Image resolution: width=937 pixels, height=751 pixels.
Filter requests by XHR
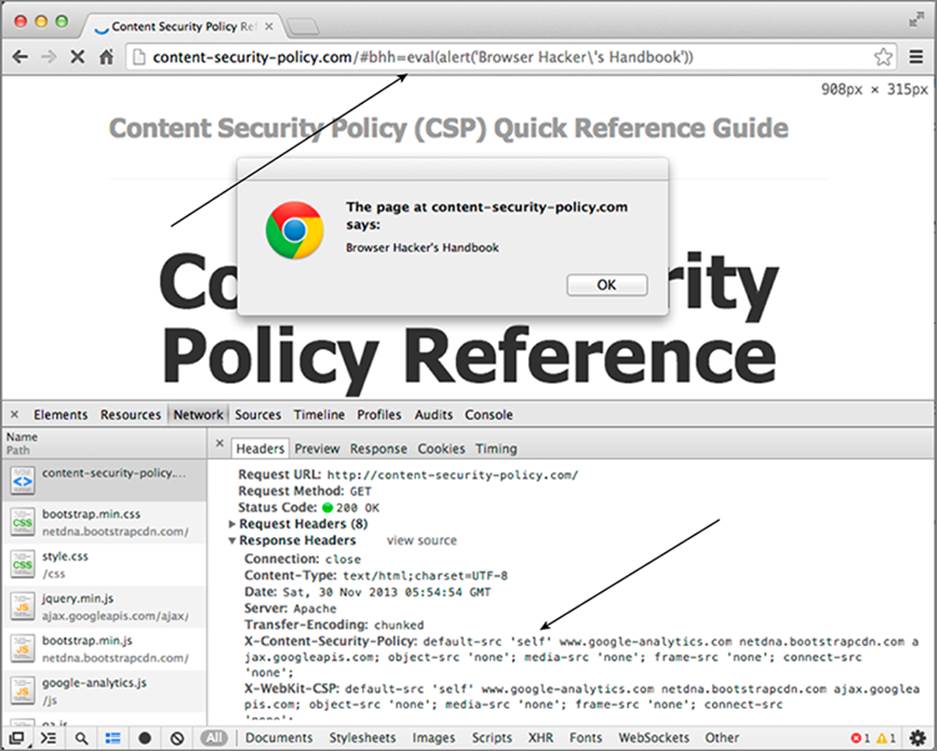540,738
